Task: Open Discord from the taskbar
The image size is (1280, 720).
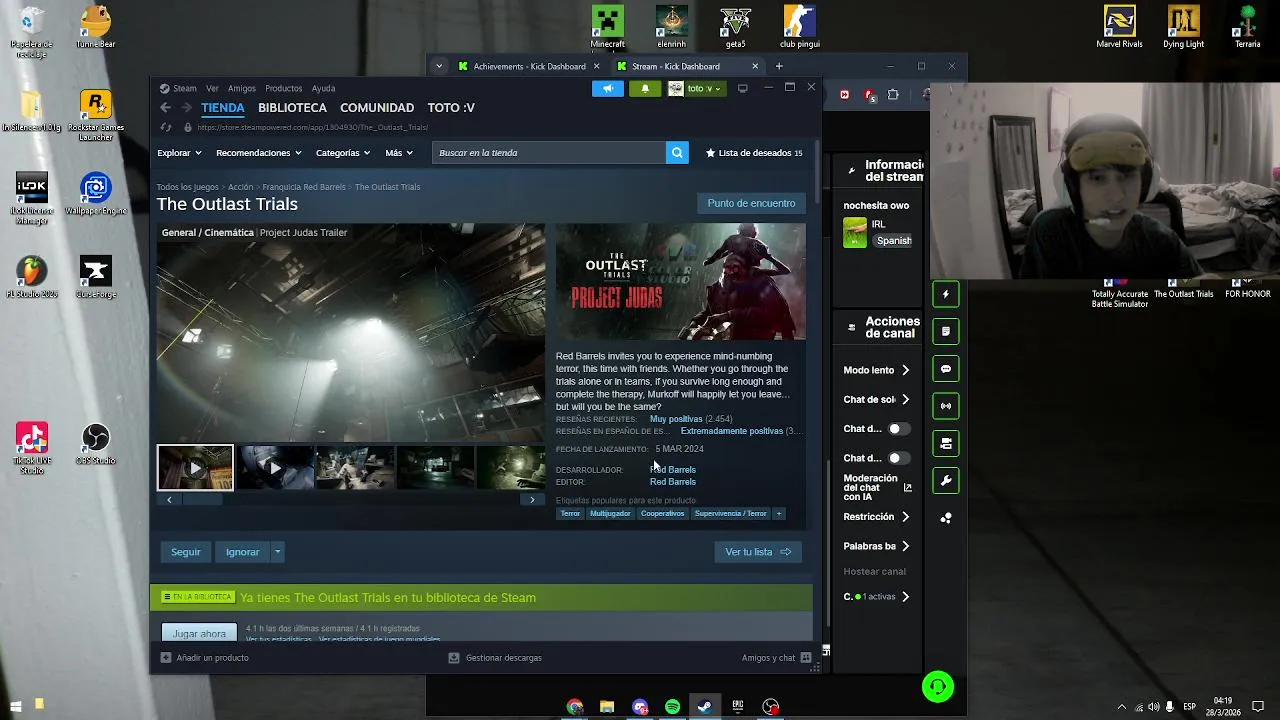Action: click(640, 707)
